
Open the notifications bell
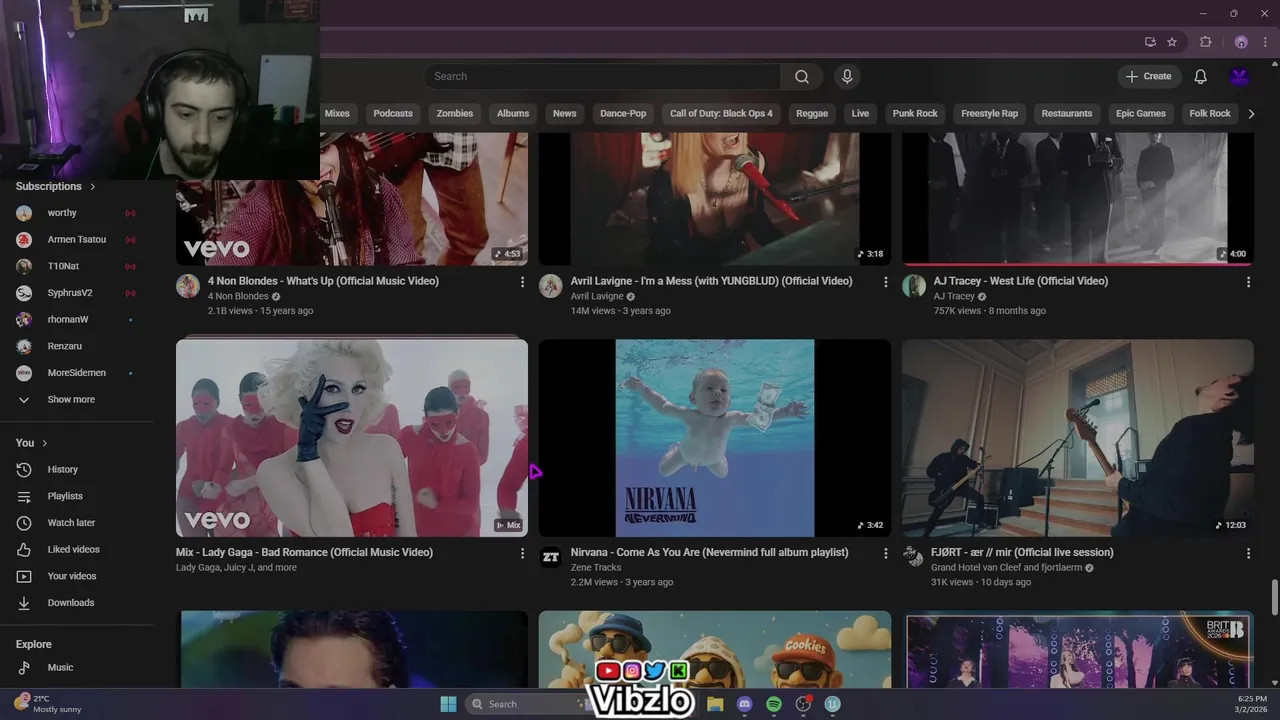[x=1201, y=77]
